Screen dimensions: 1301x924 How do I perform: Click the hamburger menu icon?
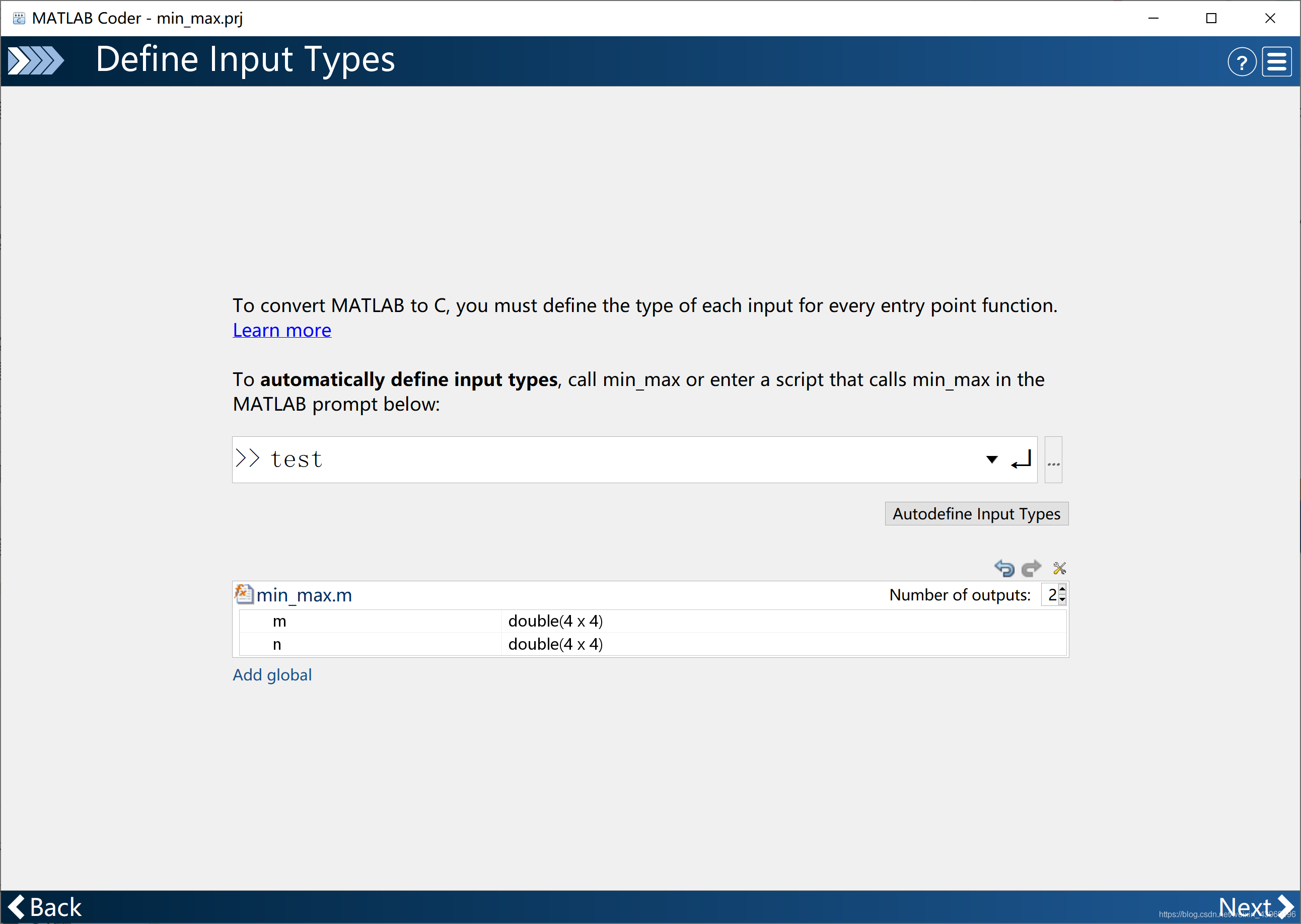tap(1277, 61)
